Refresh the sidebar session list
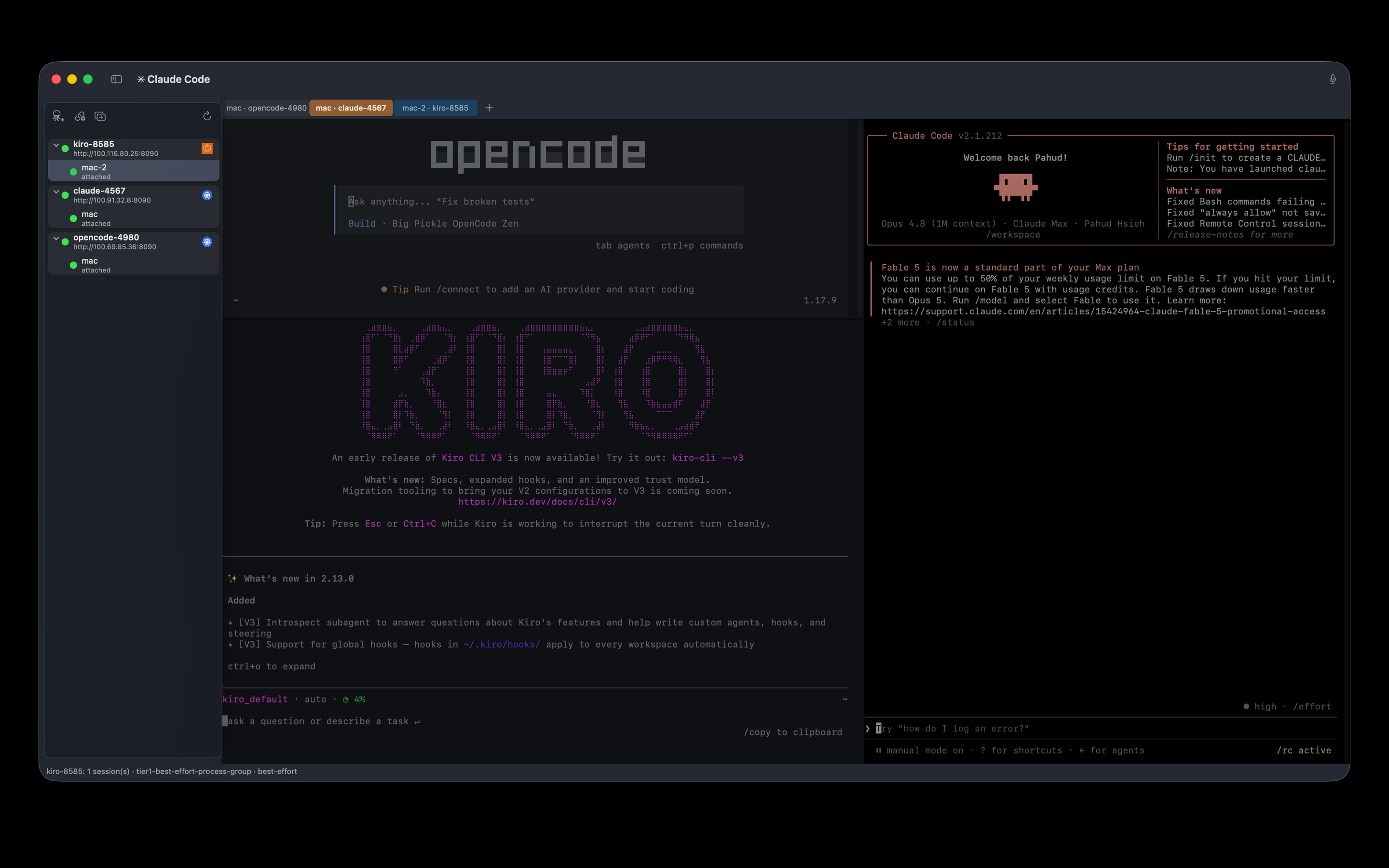The width and height of the screenshot is (1389, 868). (x=207, y=116)
